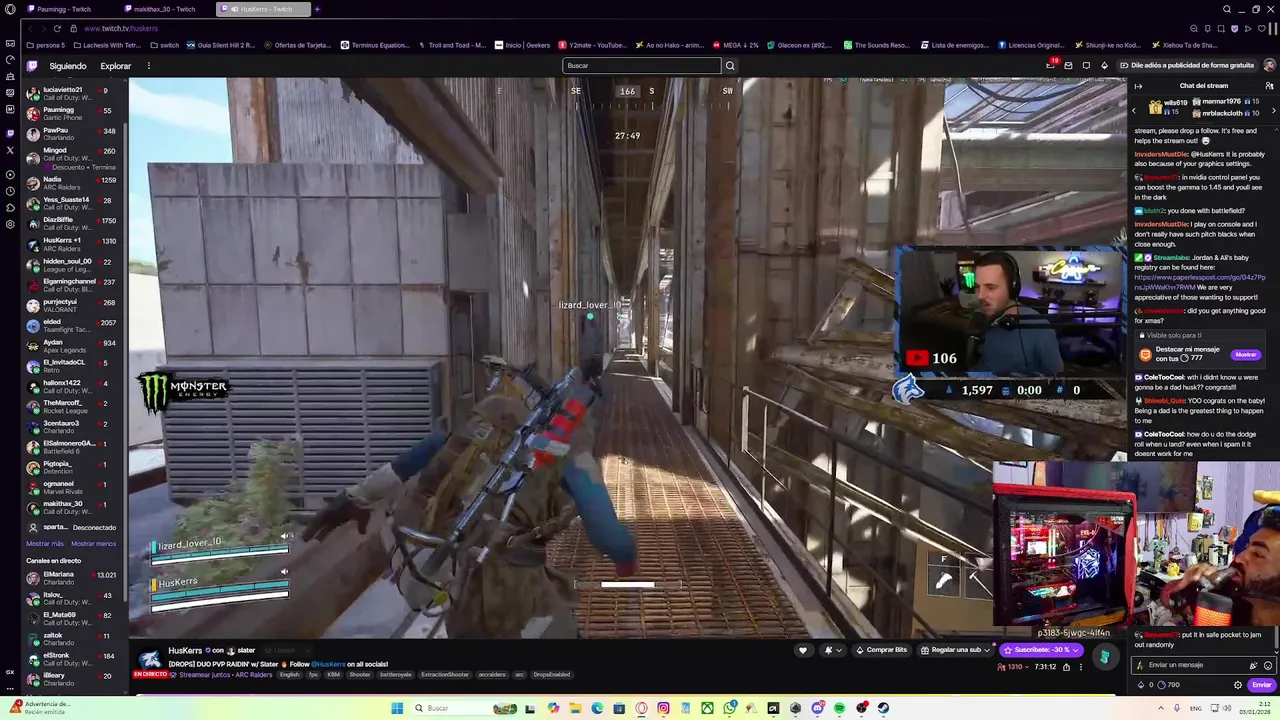The height and width of the screenshot is (720, 1280).
Task: Click the Mostrar button on highlight message
Action: [x=1245, y=355]
